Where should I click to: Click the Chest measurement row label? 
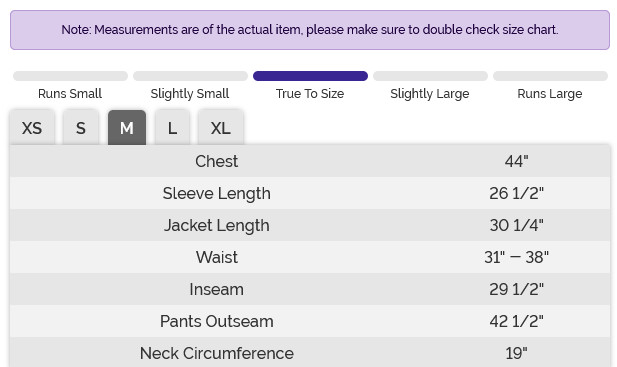[x=216, y=161]
